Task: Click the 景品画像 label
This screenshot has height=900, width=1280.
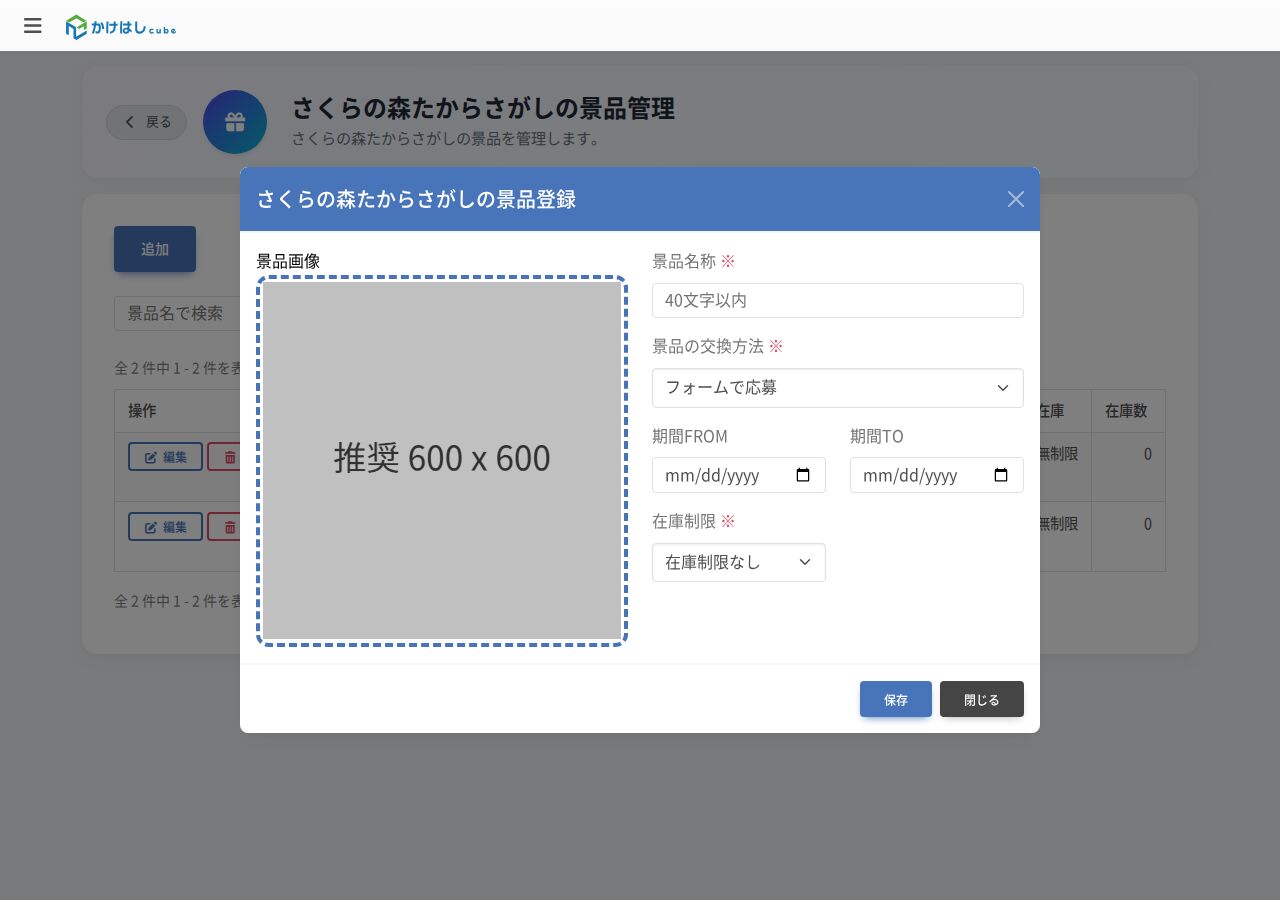Action: pyautogui.click(x=288, y=261)
